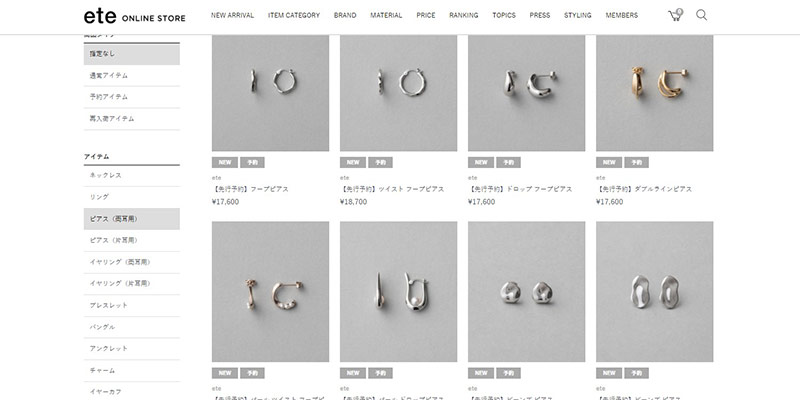Select BRAND in top navigation
The image size is (800, 400).
point(345,15)
